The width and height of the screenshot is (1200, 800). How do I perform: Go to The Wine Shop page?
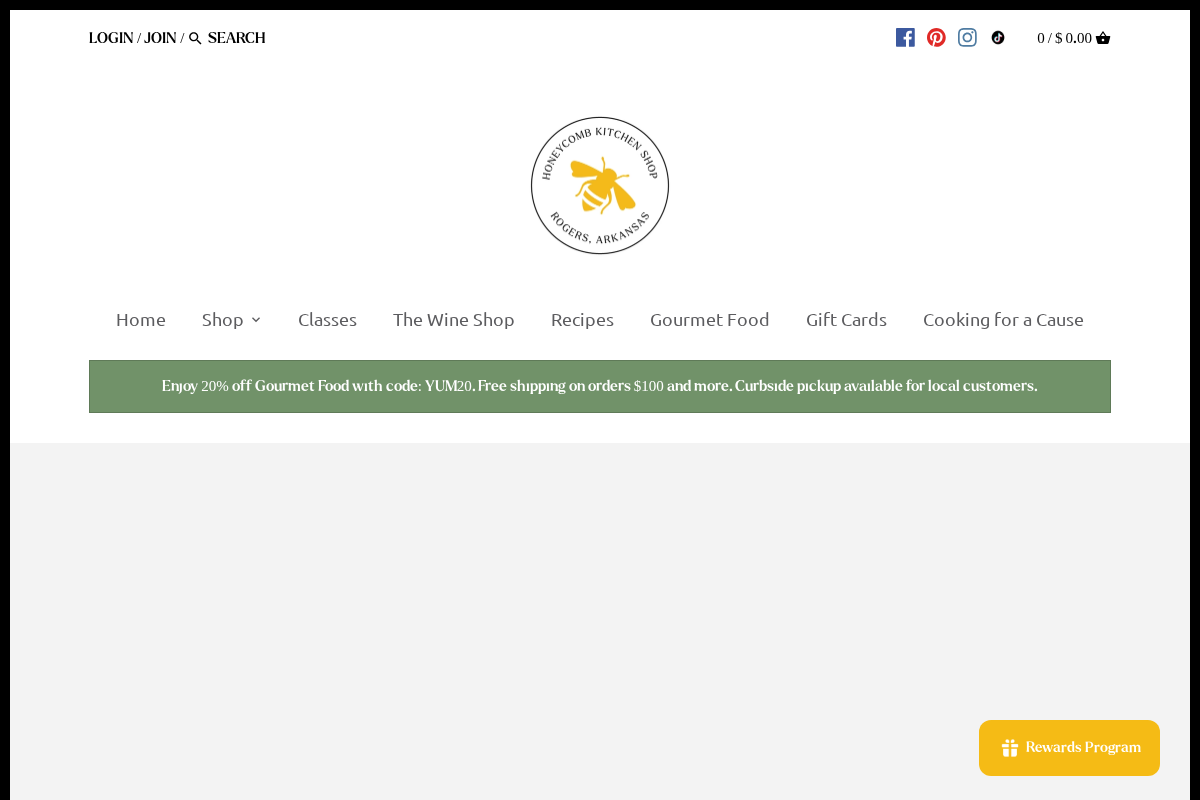click(454, 320)
